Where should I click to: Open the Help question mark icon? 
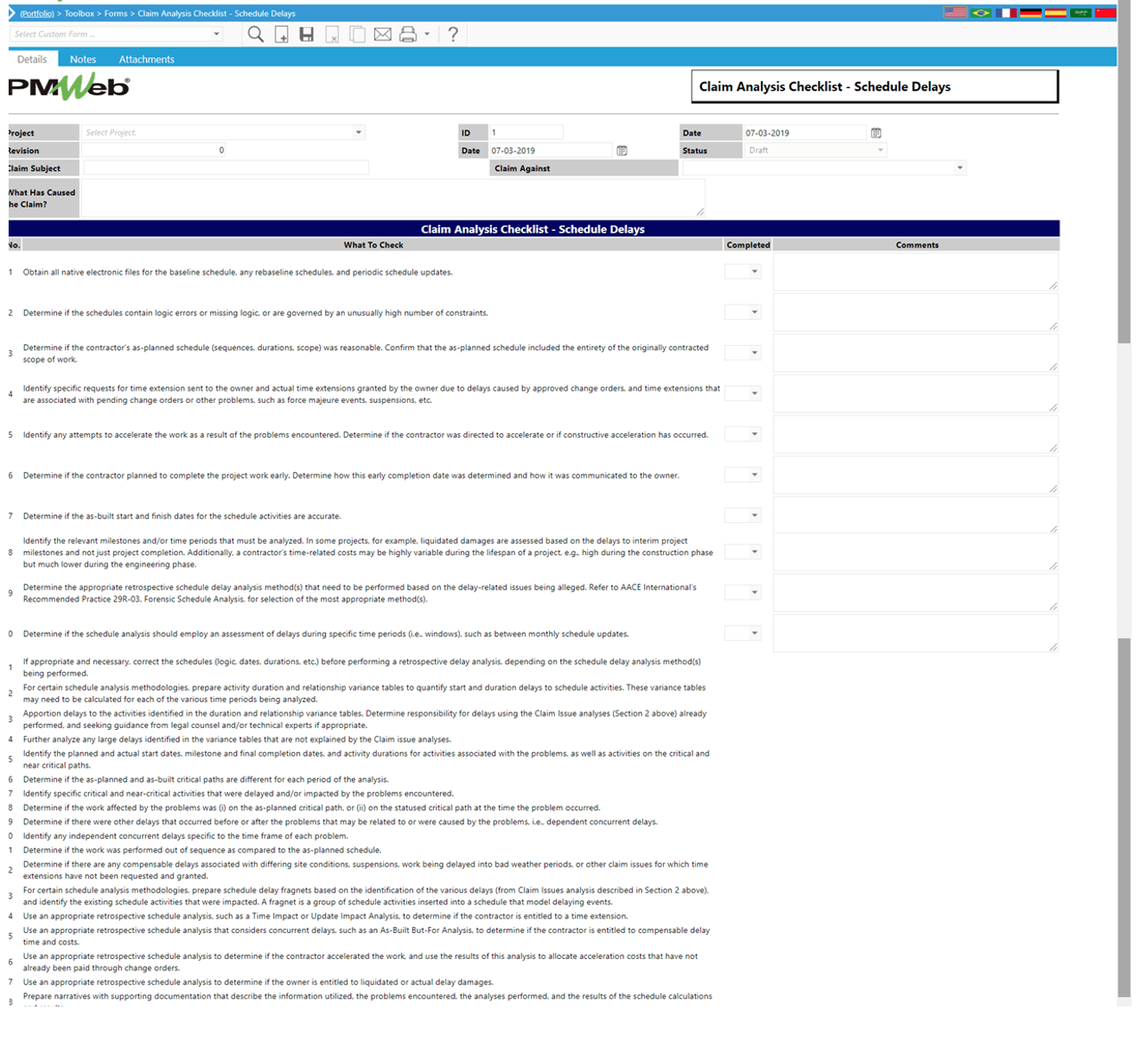tap(453, 35)
